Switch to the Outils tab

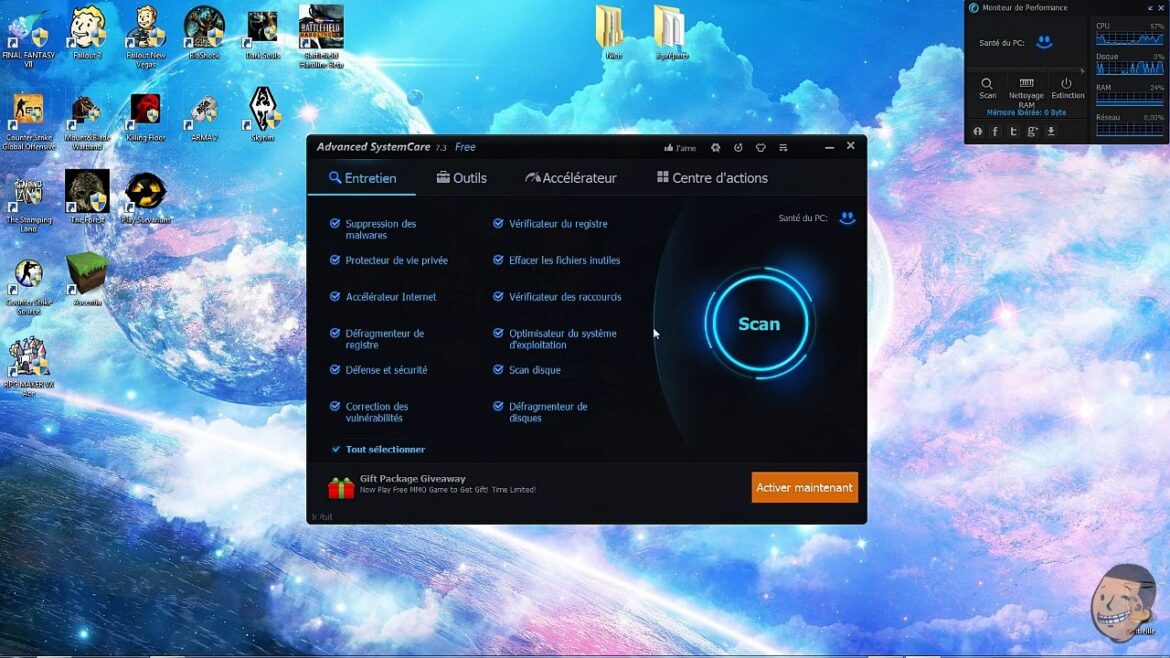pos(462,178)
